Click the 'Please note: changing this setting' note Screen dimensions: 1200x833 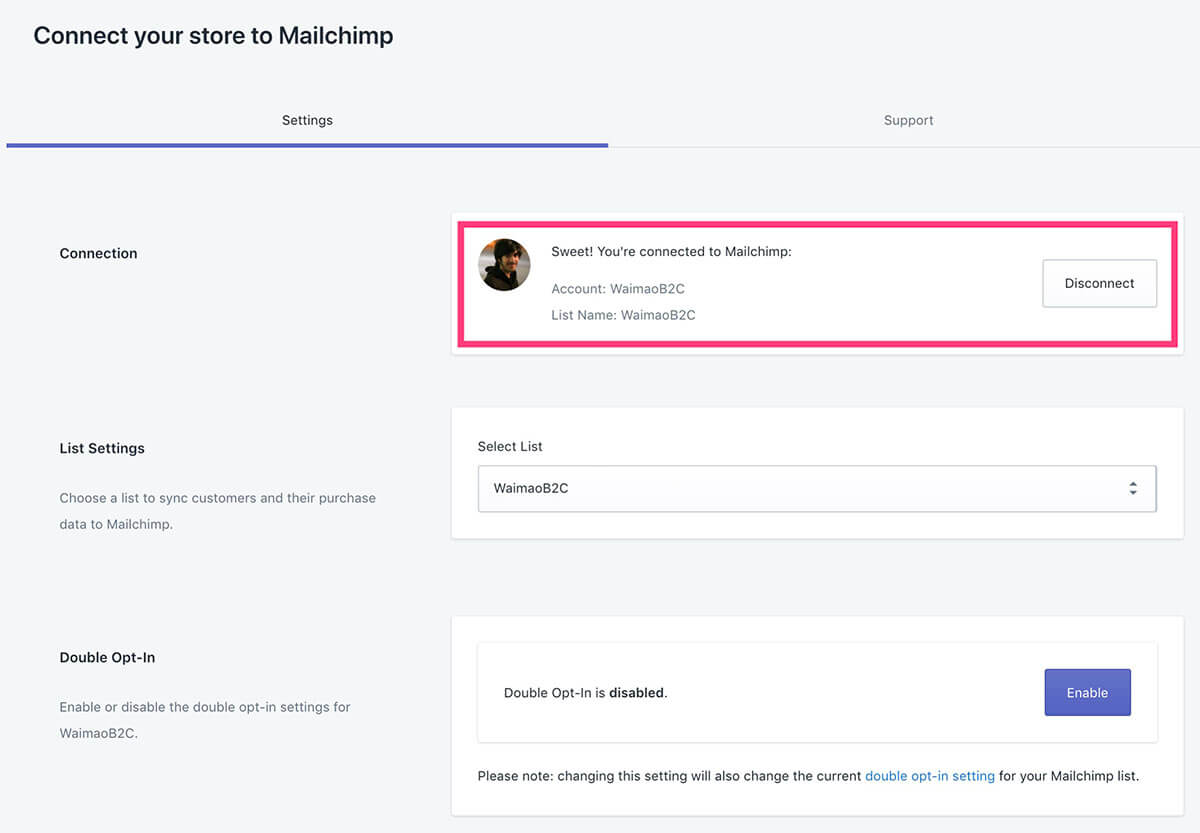coord(808,775)
